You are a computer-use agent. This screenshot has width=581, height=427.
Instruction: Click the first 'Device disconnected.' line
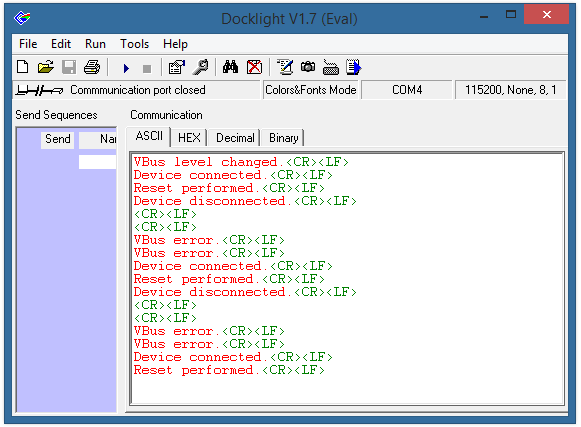tap(245, 201)
